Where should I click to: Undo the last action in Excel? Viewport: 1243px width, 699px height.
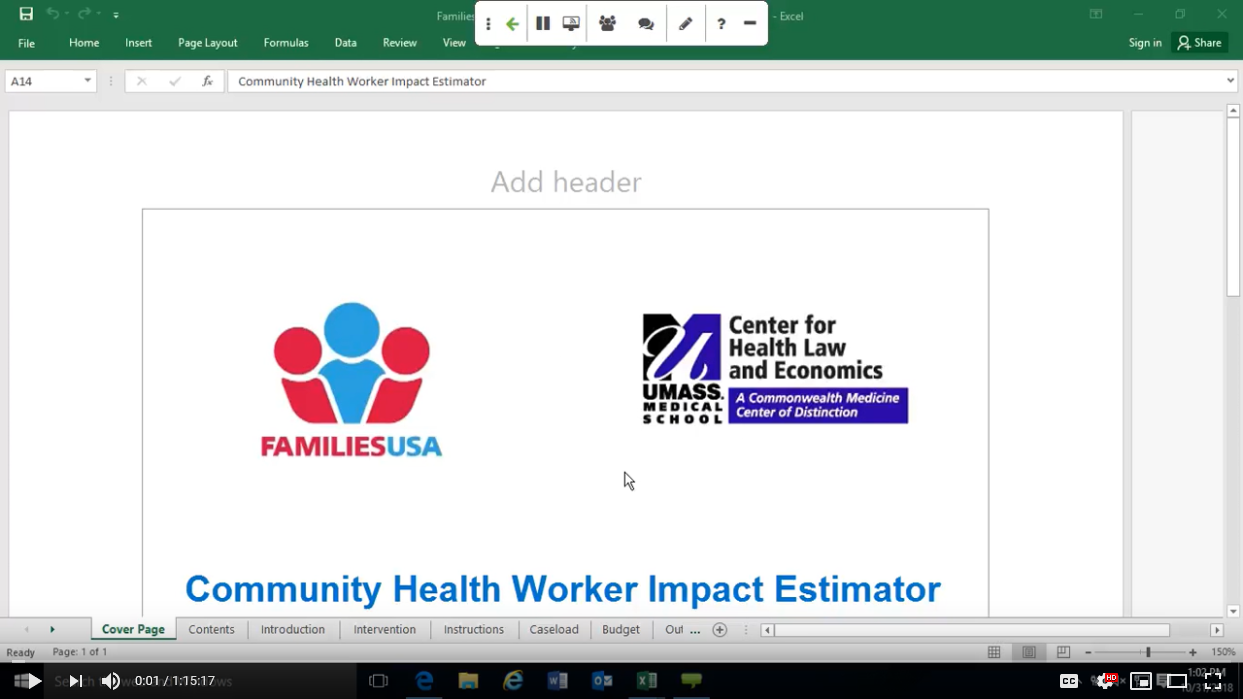[x=53, y=14]
